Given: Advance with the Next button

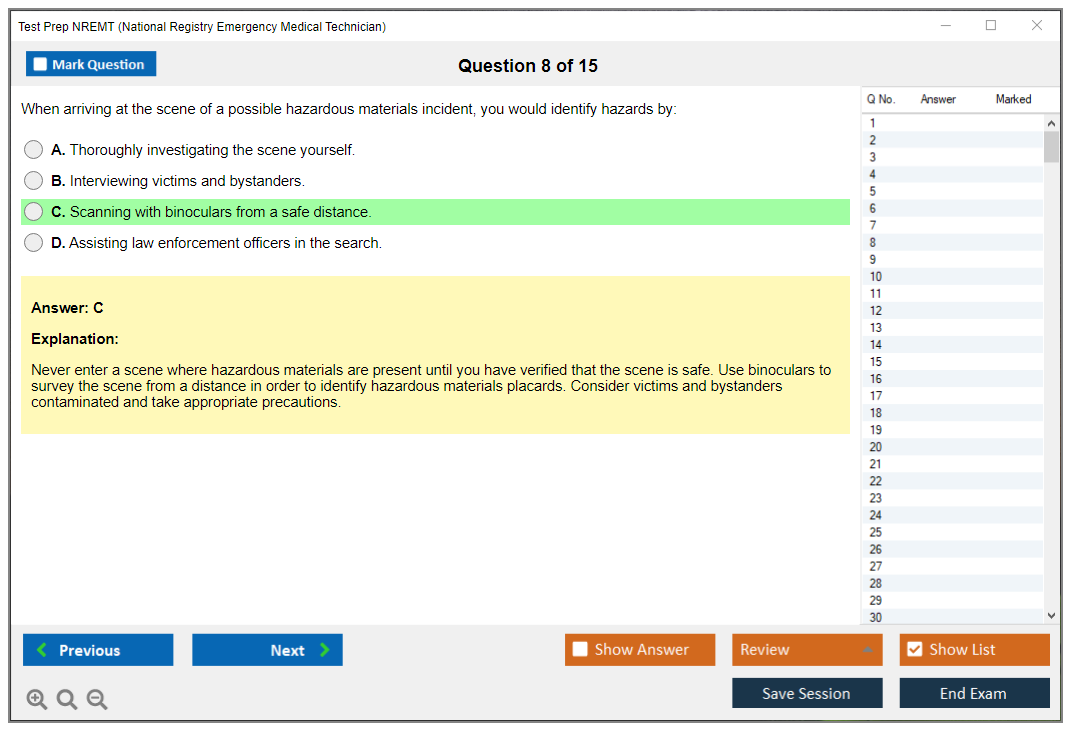Looking at the screenshot, I should tap(267, 650).
